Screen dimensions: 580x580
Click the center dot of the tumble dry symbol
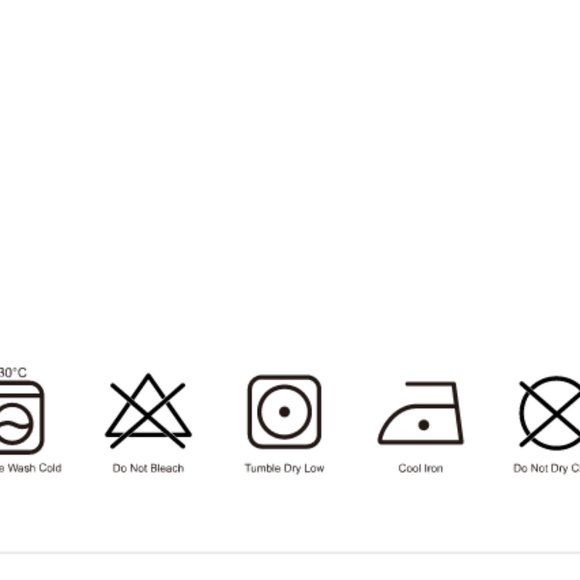[x=284, y=412]
